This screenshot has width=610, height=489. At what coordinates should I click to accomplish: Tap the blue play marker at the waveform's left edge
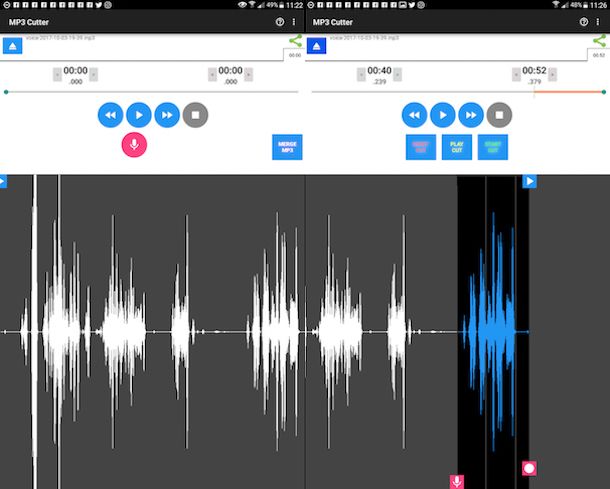(x=3, y=181)
